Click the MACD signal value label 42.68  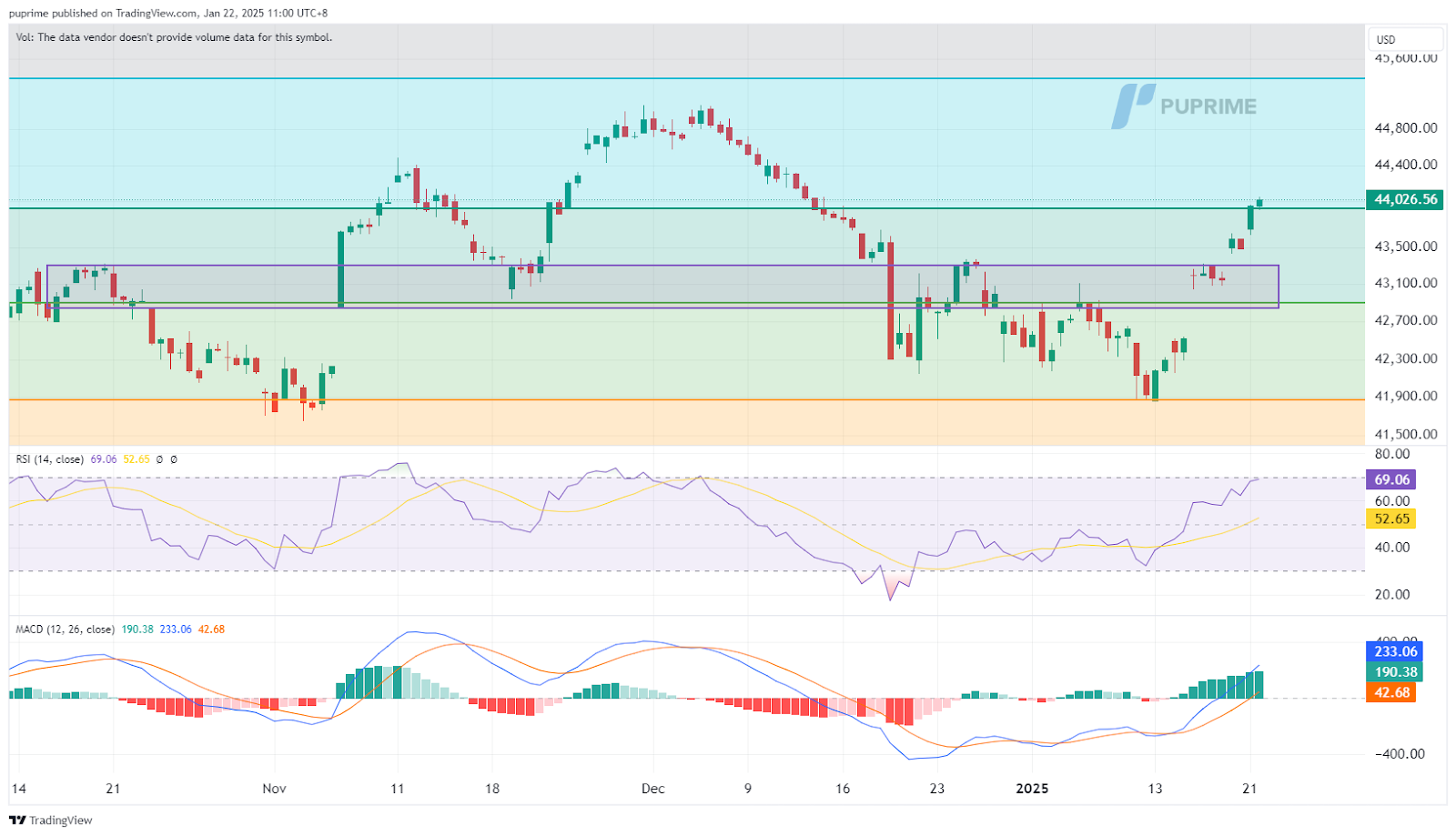(x=1391, y=692)
